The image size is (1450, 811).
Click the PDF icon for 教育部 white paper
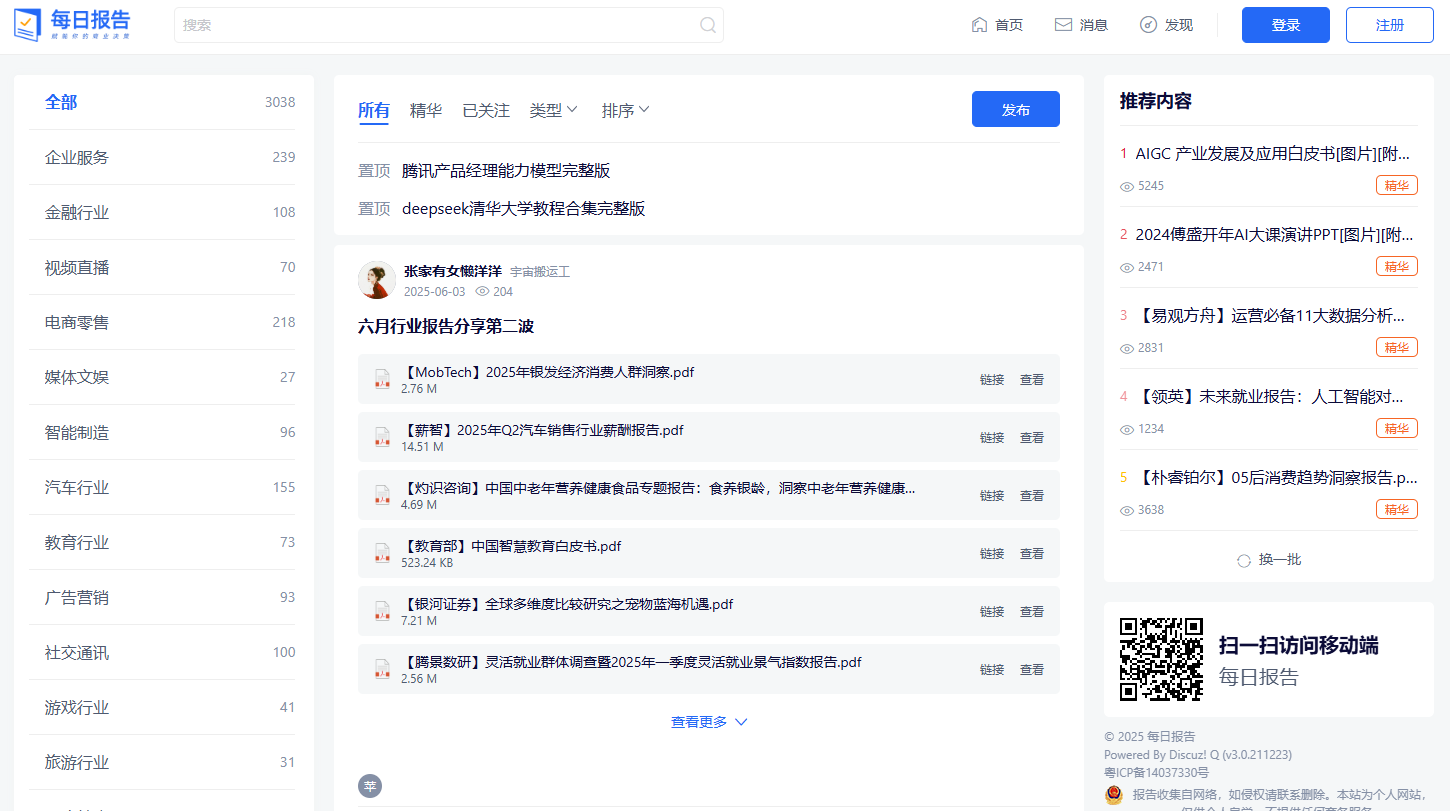(x=382, y=553)
